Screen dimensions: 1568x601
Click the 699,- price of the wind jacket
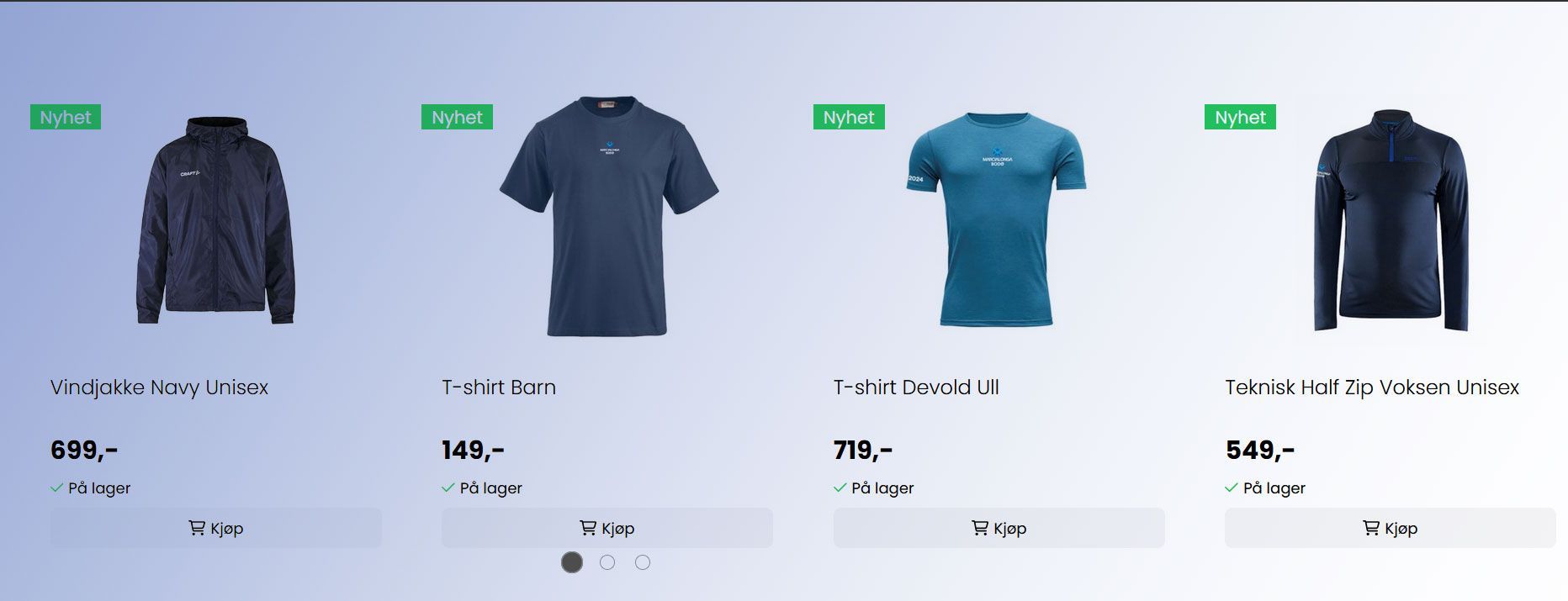pos(84,451)
